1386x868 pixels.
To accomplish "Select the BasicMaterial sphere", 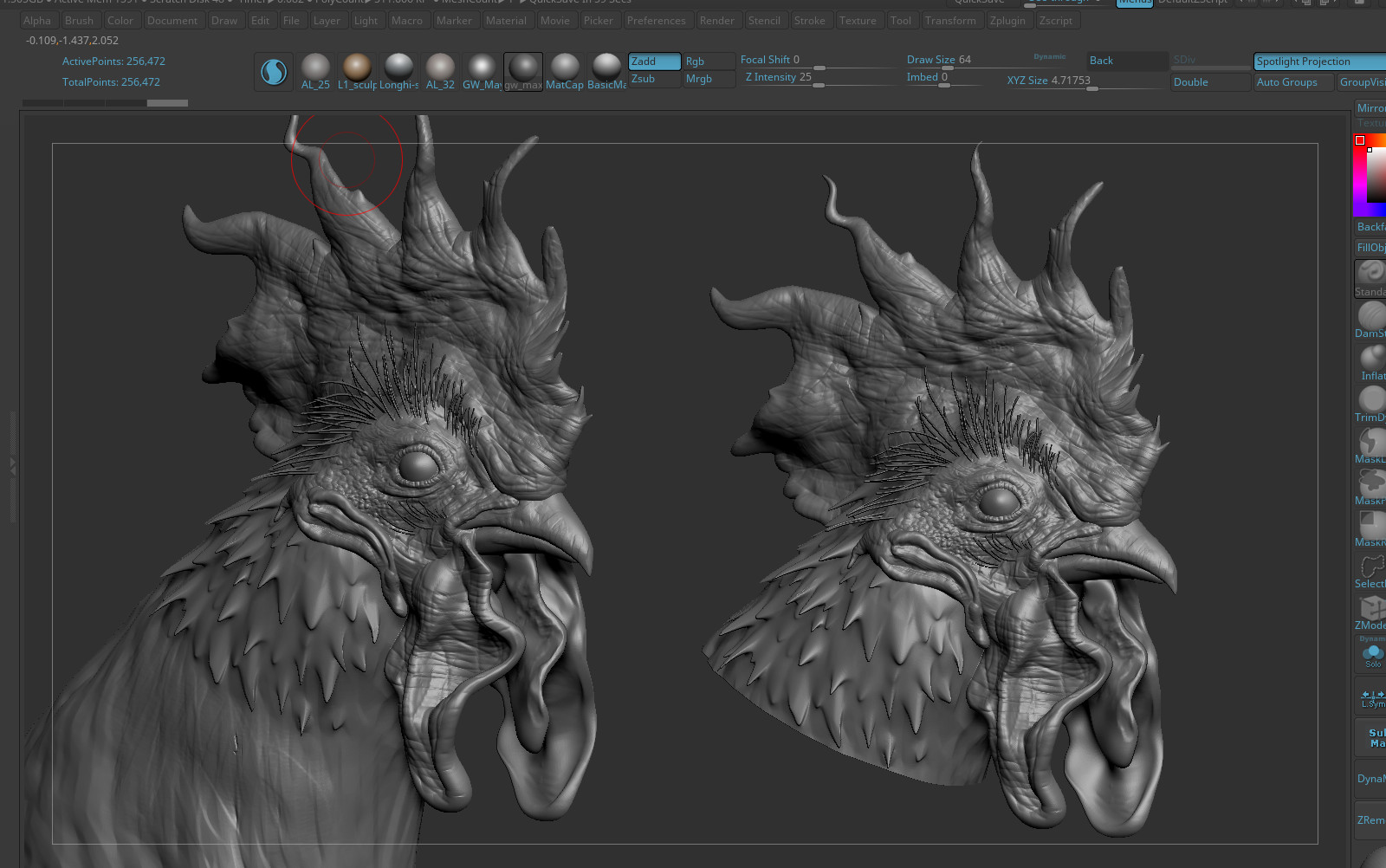I will click(606, 71).
